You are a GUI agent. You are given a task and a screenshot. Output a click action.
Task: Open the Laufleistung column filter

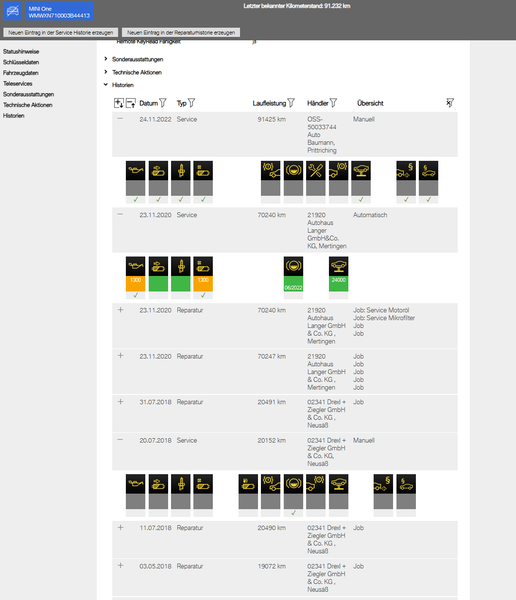tap(291, 103)
